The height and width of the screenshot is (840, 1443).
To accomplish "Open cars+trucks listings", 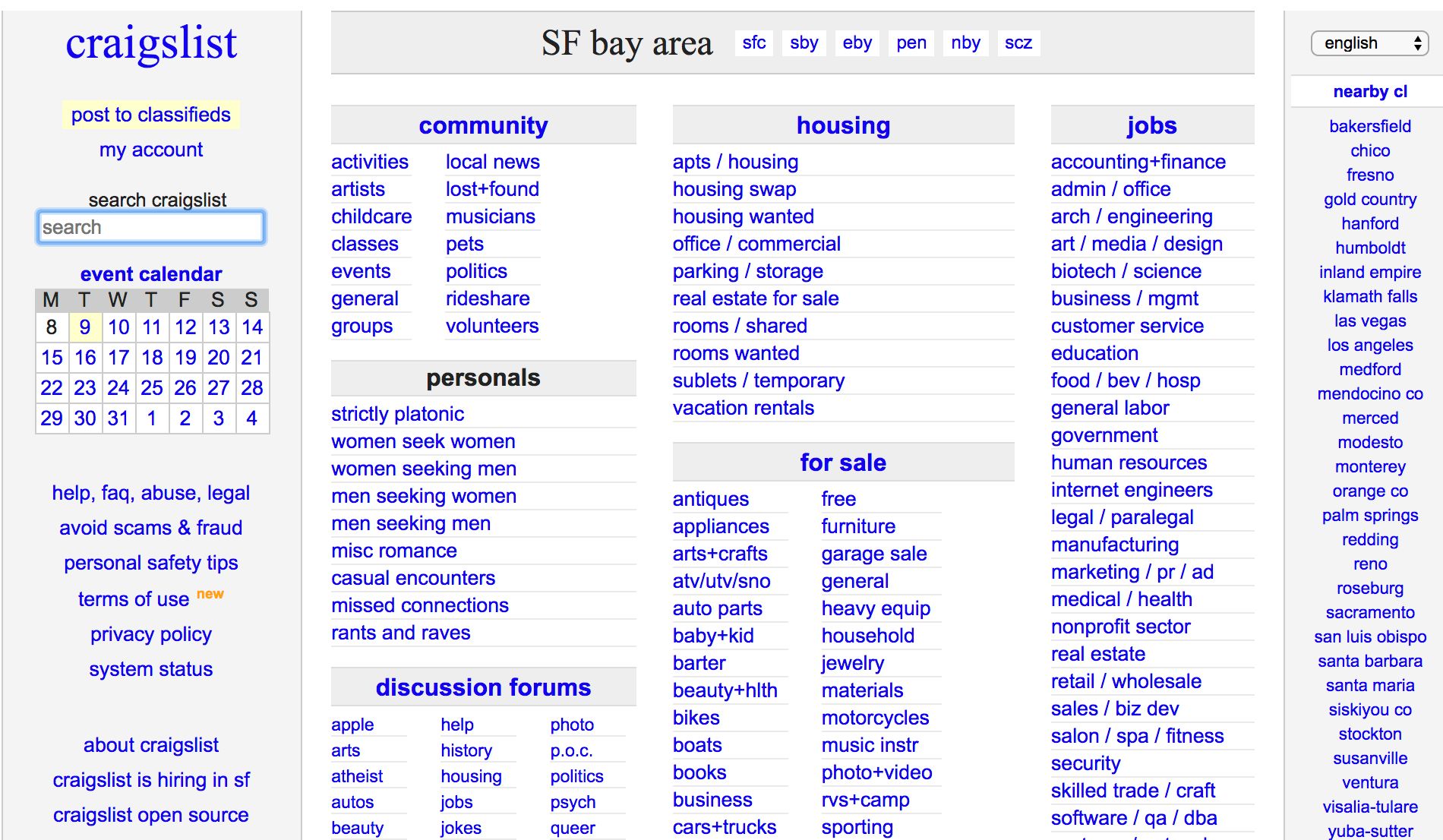I will (x=725, y=827).
